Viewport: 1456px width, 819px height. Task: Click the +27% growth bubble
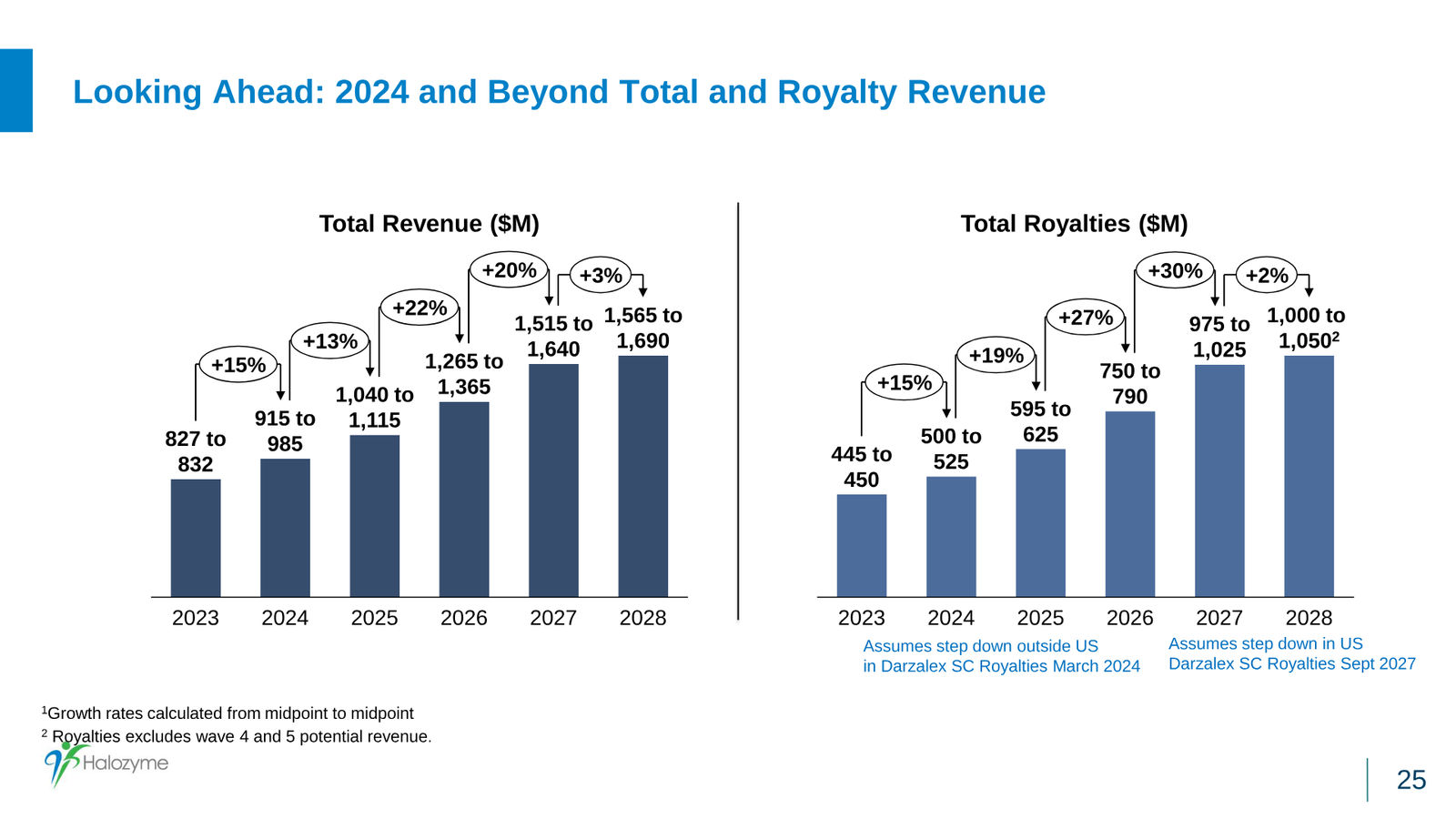click(x=1086, y=318)
